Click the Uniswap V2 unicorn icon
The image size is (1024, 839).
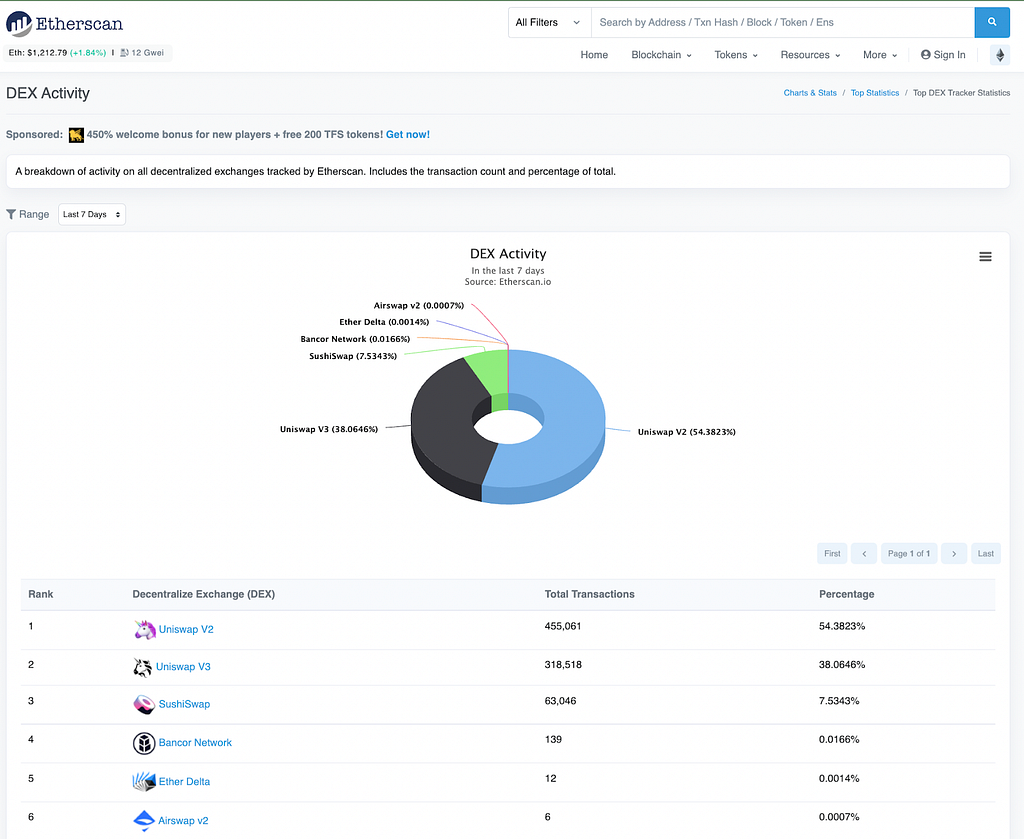pyautogui.click(x=144, y=629)
